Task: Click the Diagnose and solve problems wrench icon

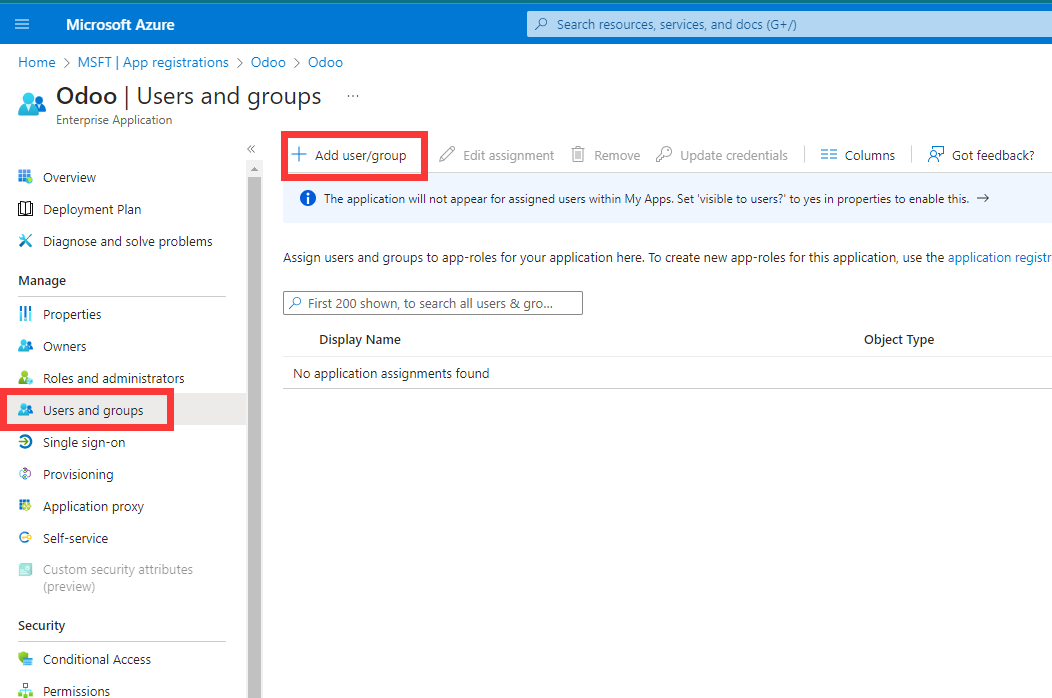Action: [25, 240]
